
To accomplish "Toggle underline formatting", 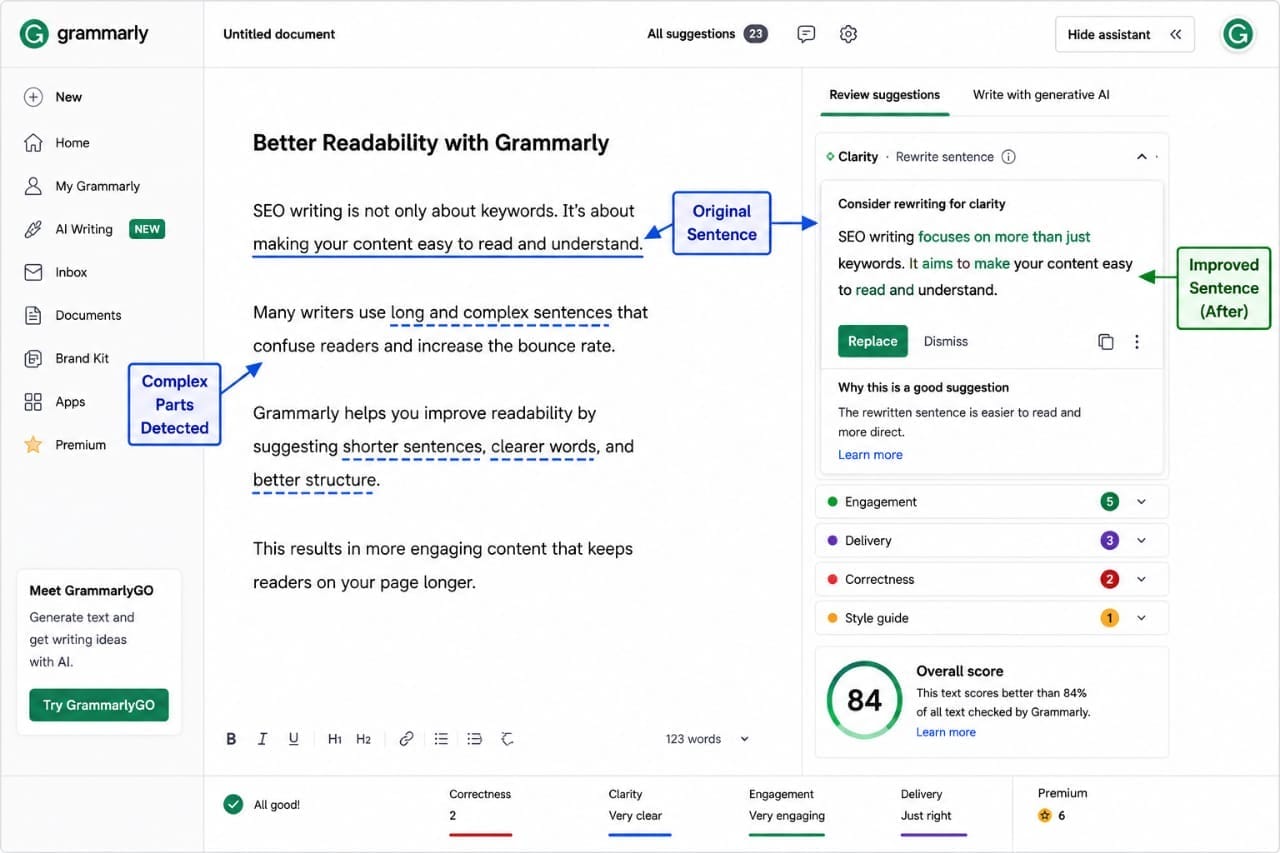I will pyautogui.click(x=293, y=739).
